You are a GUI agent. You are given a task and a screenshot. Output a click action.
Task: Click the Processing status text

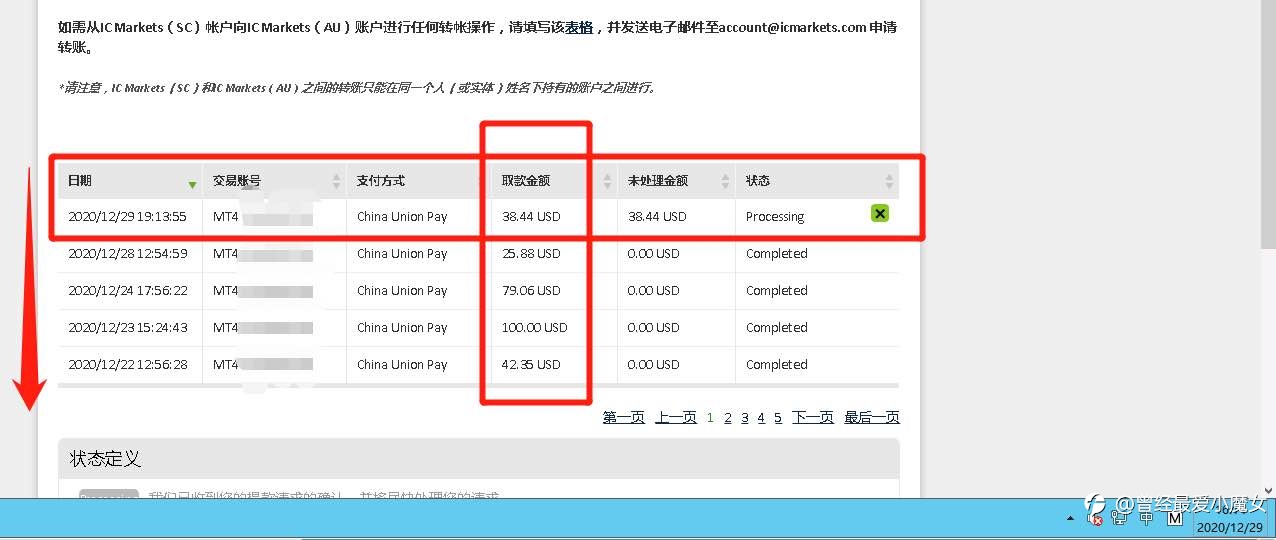[775, 217]
